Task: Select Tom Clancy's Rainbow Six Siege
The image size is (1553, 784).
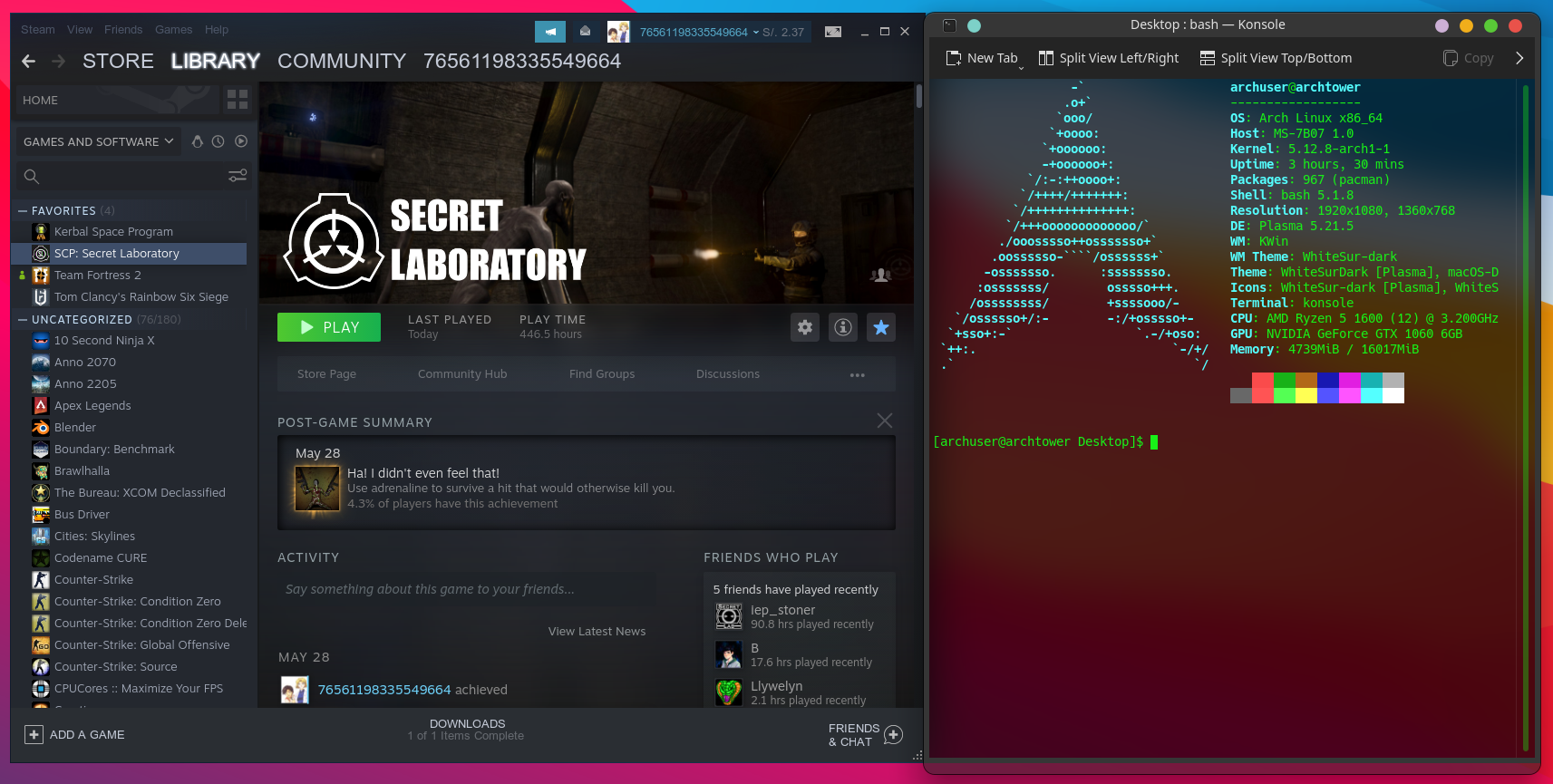Action: click(x=129, y=297)
